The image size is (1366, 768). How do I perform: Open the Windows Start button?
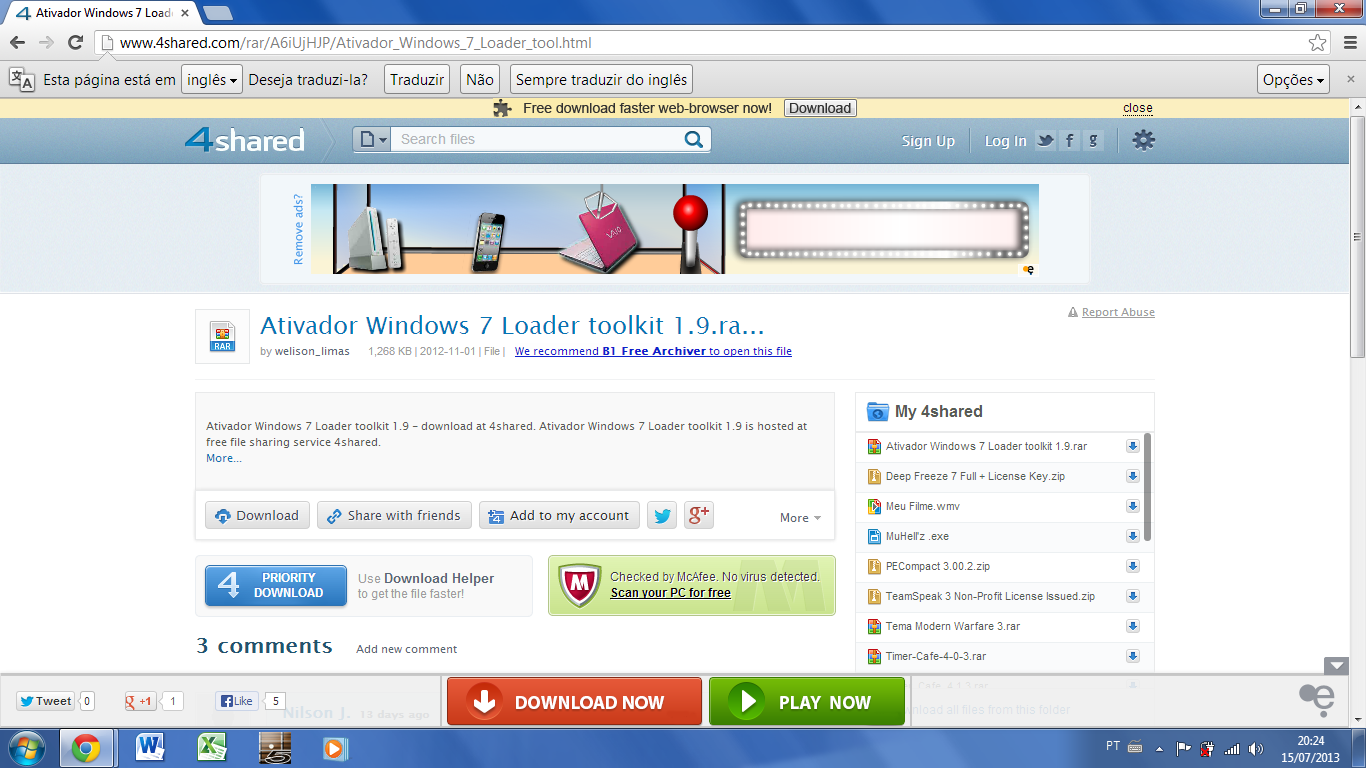click(x=27, y=748)
